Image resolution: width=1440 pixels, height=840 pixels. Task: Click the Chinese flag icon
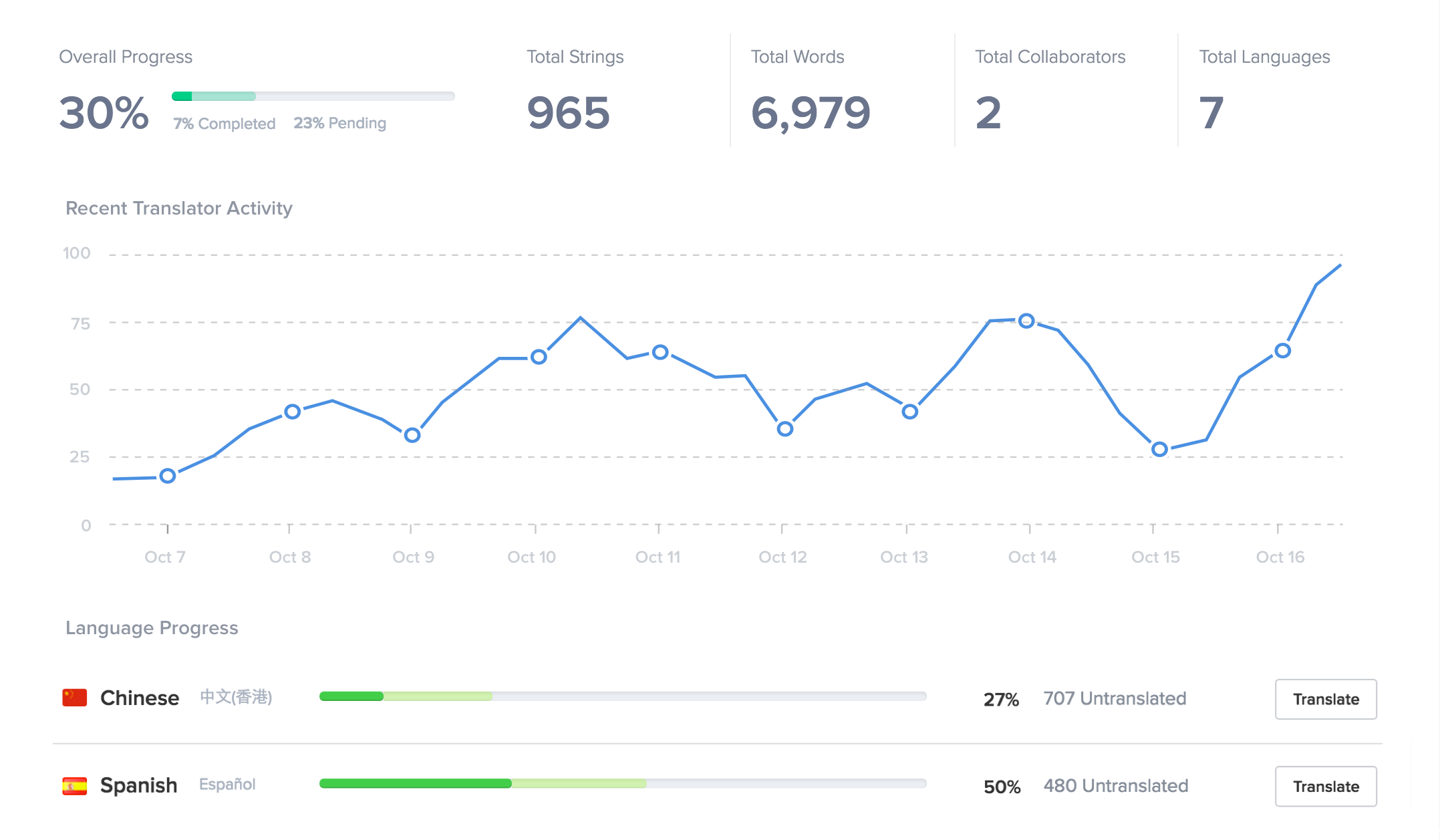click(74, 698)
